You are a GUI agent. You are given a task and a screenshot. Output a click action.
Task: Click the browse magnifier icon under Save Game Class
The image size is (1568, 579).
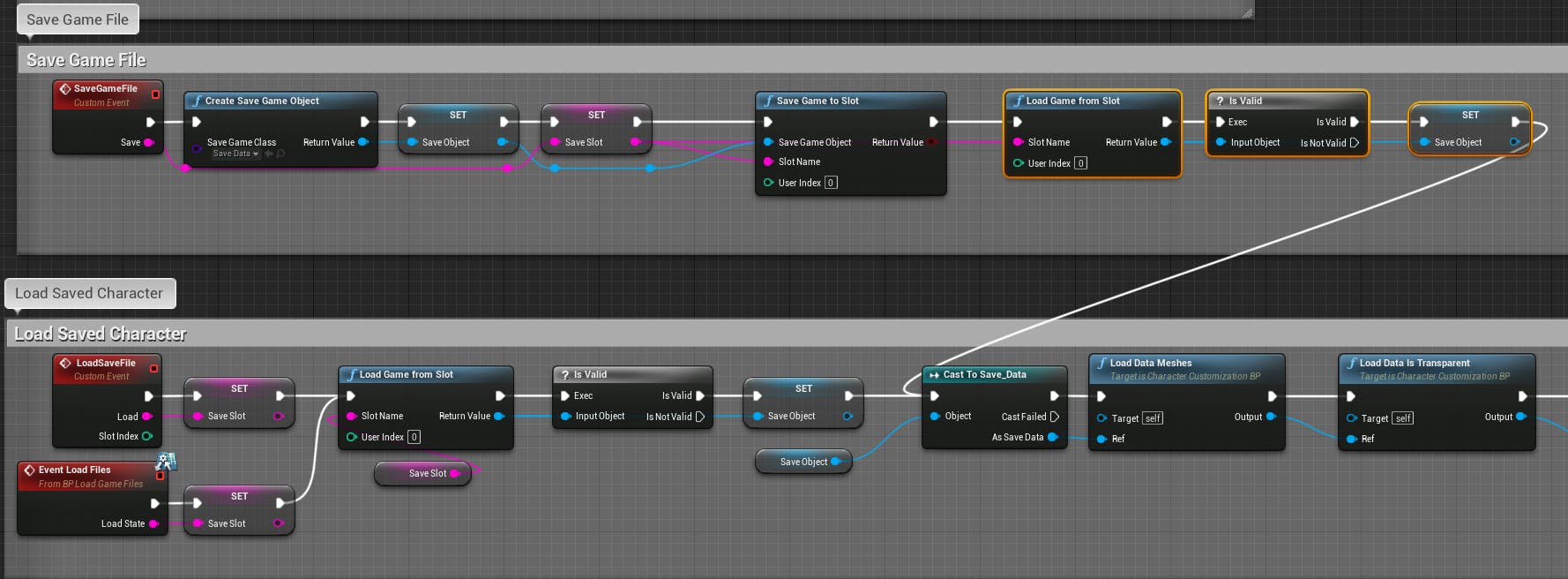pos(280,154)
